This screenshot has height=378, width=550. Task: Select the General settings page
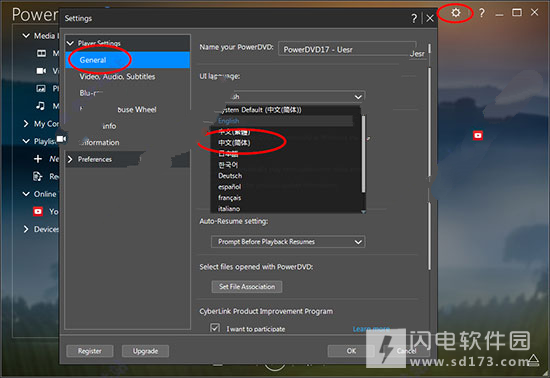(x=128, y=60)
